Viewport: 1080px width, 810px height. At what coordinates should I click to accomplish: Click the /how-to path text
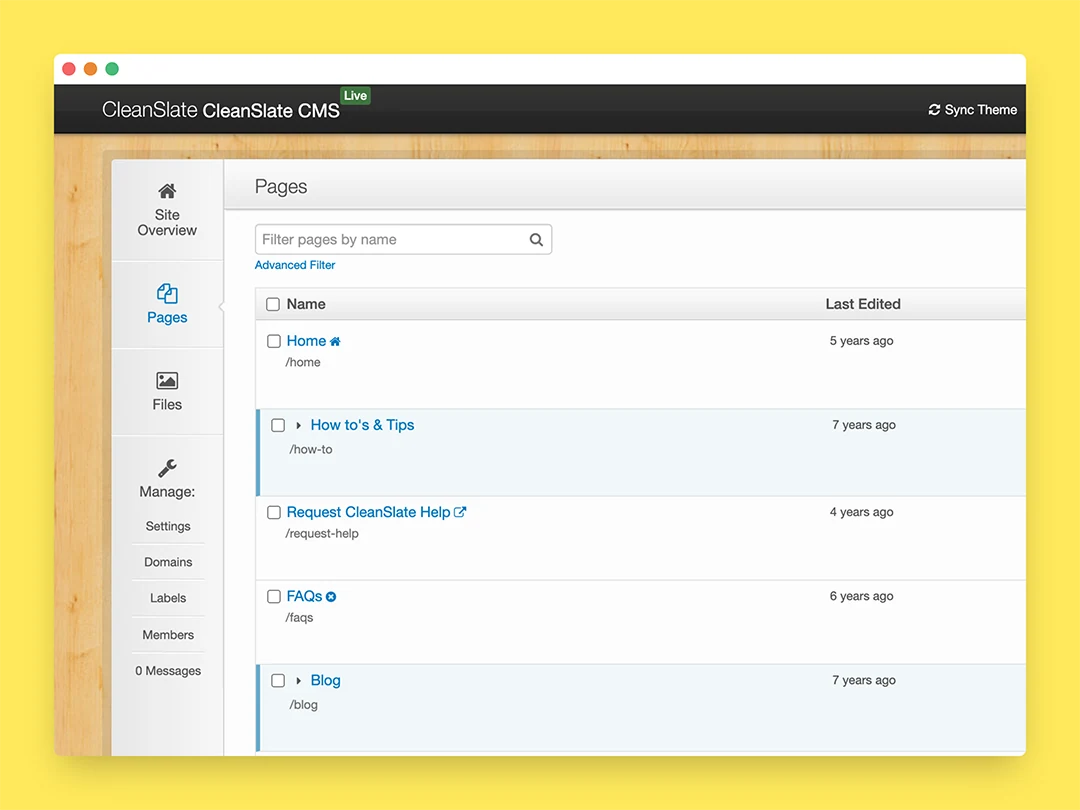click(x=311, y=449)
